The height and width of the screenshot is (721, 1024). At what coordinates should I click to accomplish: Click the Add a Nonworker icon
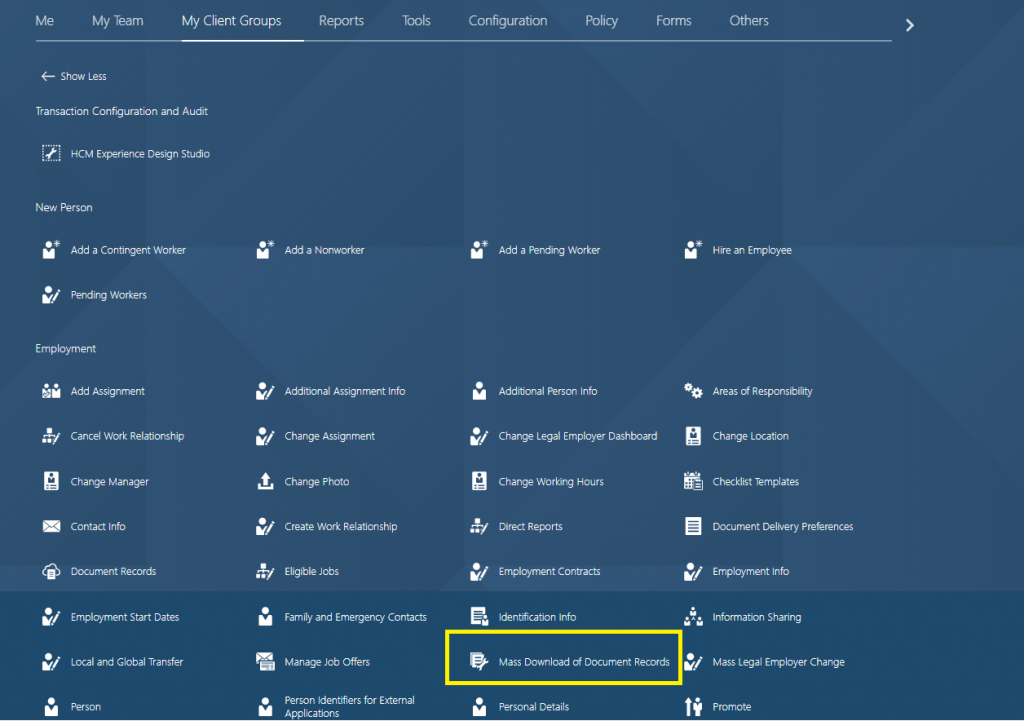pos(265,249)
